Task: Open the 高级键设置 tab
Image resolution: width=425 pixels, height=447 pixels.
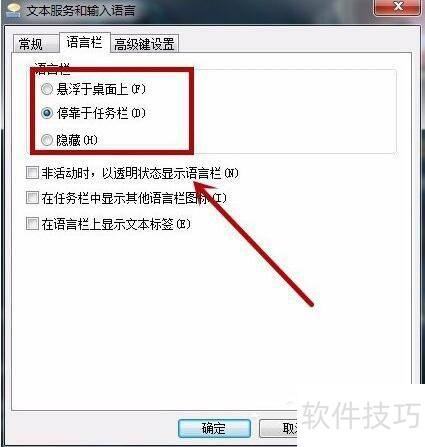Action: tap(144, 44)
